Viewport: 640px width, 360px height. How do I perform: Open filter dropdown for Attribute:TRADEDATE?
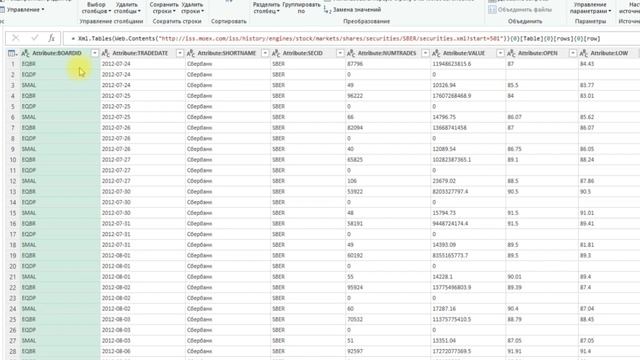(x=180, y=53)
